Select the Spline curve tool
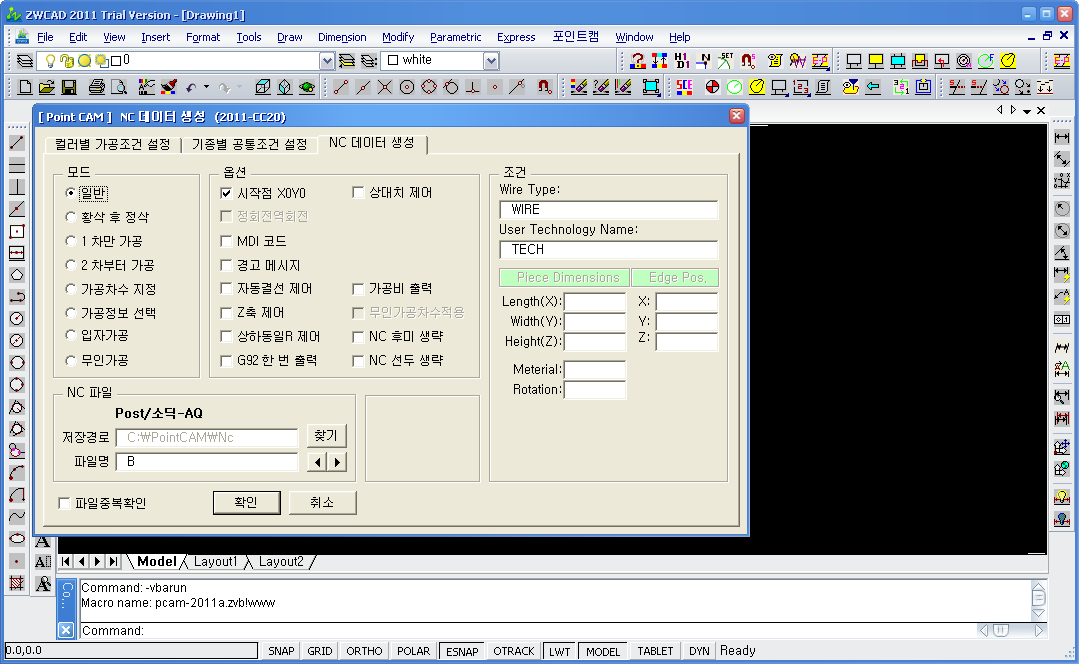Screen dimensions: 1079x664 (17, 517)
